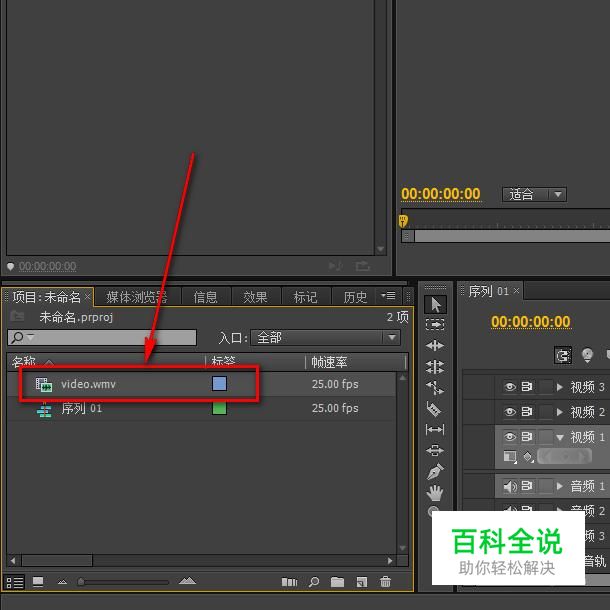Hide track 视频 3 with the eye
Image resolution: width=610 pixels, height=610 pixels.
pyautogui.click(x=510, y=387)
